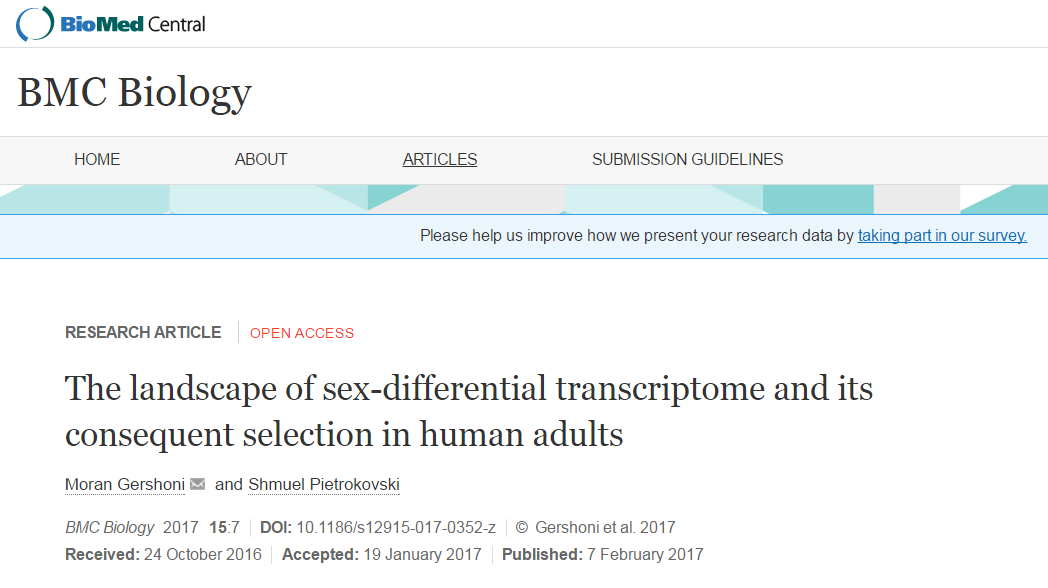Image resolution: width=1048 pixels, height=588 pixels.
Task: Click the teal geometric banner strip
Action: 524,199
